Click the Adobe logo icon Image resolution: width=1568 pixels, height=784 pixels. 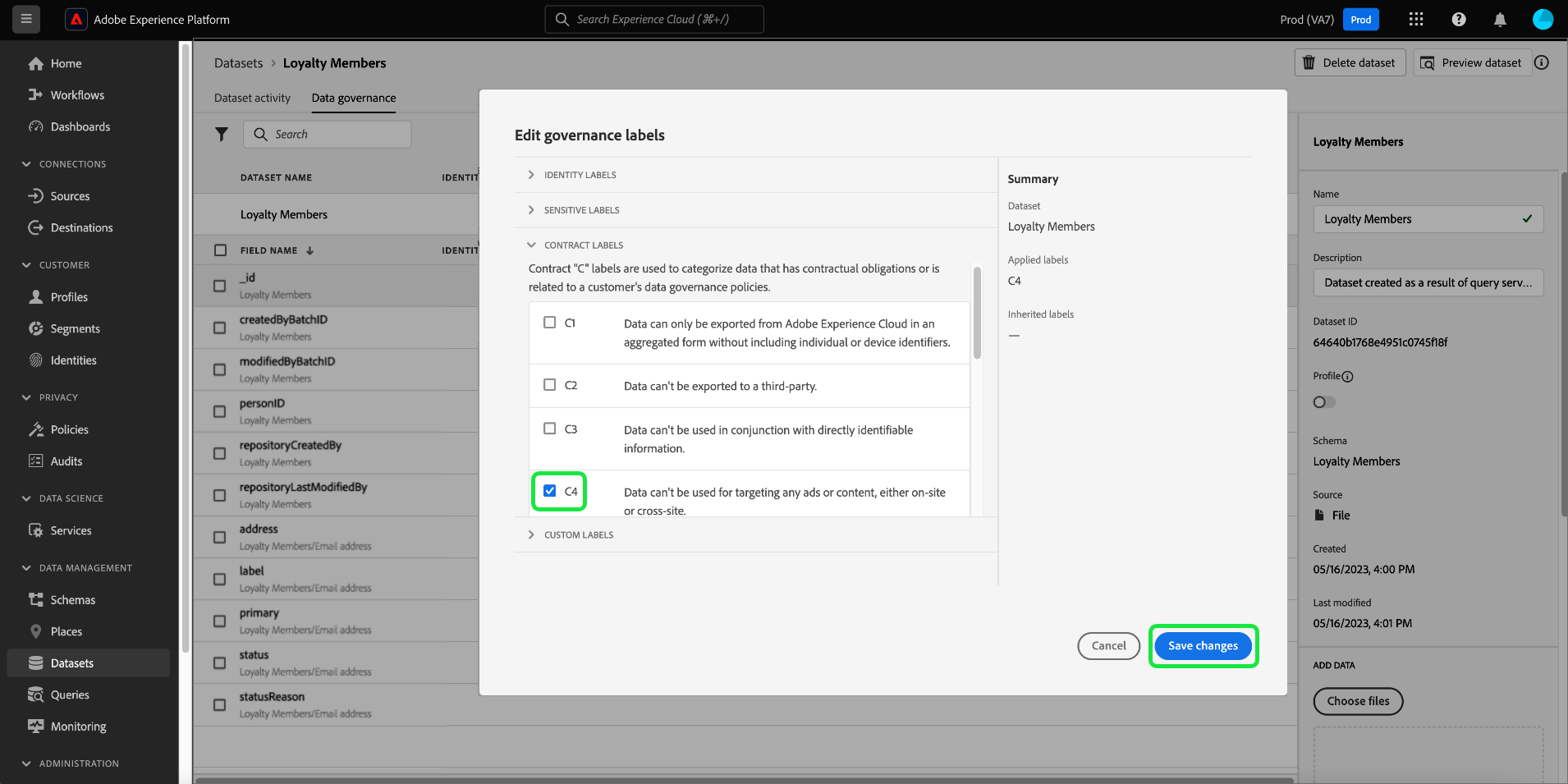click(x=76, y=20)
